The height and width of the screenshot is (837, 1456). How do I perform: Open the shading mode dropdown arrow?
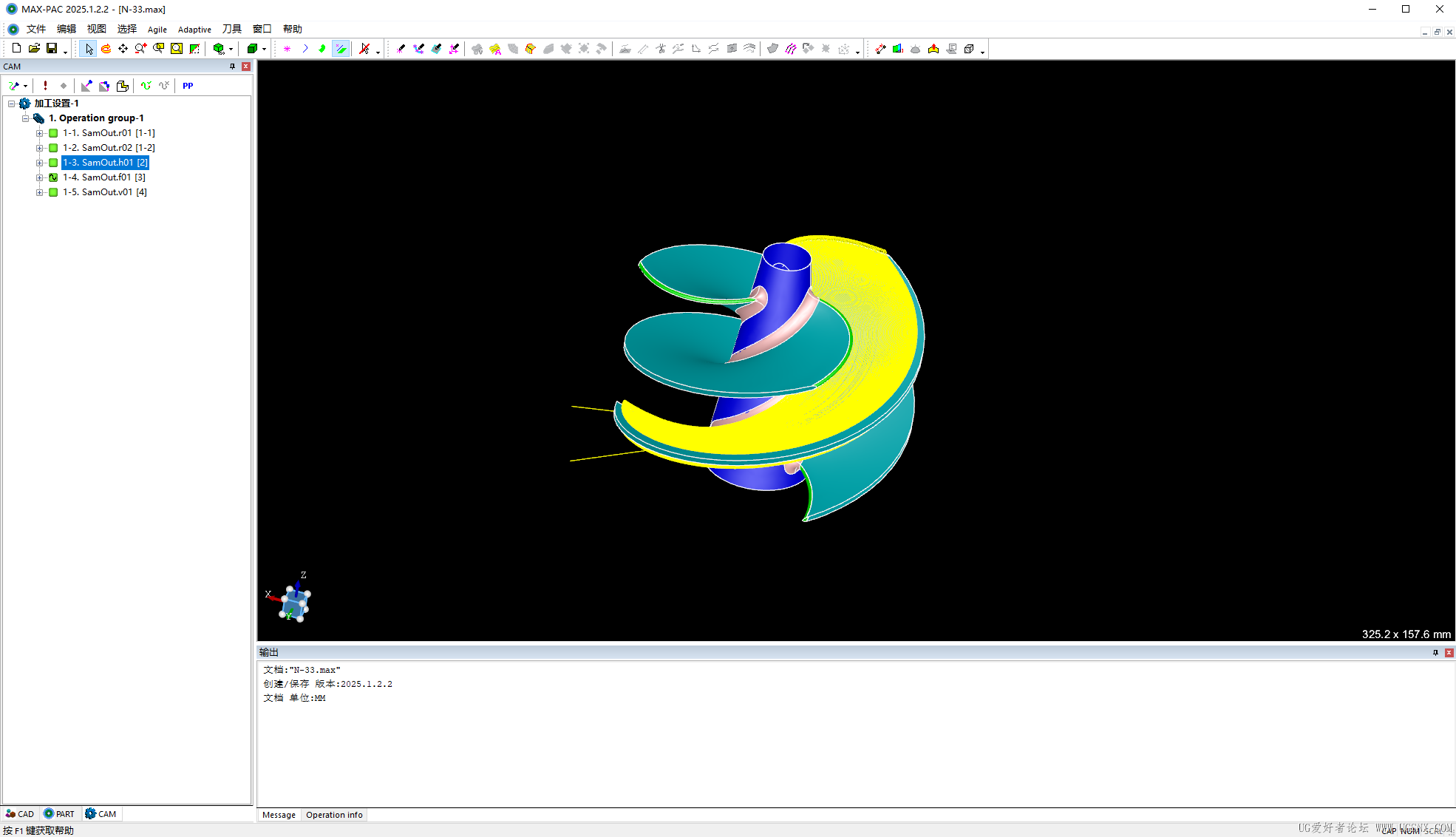264,49
